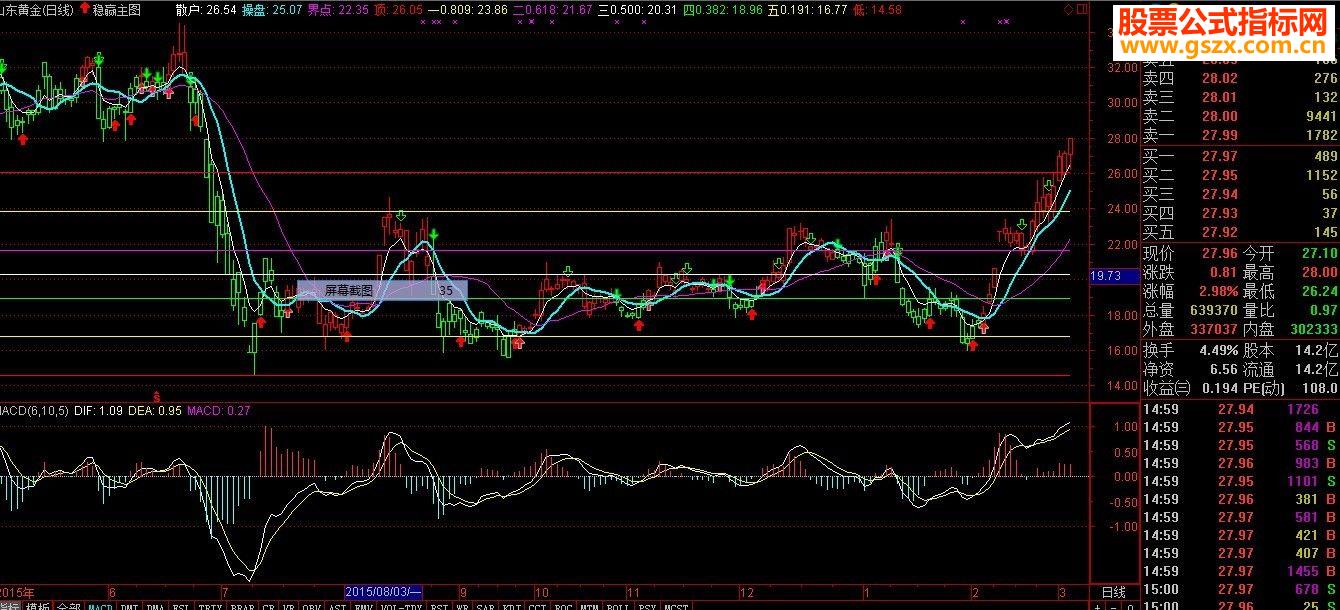Click the 最高 value 28.00
Image resolution: width=1340 pixels, height=610 pixels.
point(1319,272)
